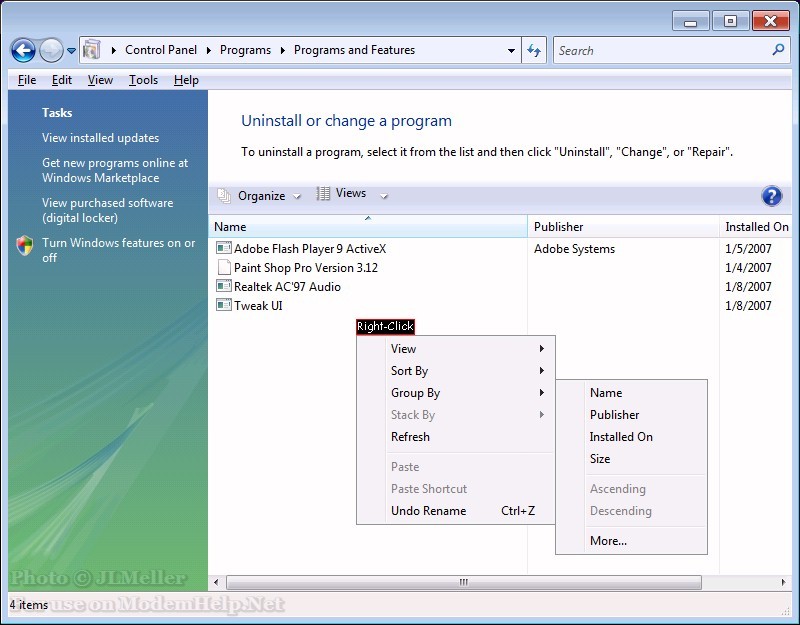
Task: Click the scrollbar left arrow
Action: 216,582
